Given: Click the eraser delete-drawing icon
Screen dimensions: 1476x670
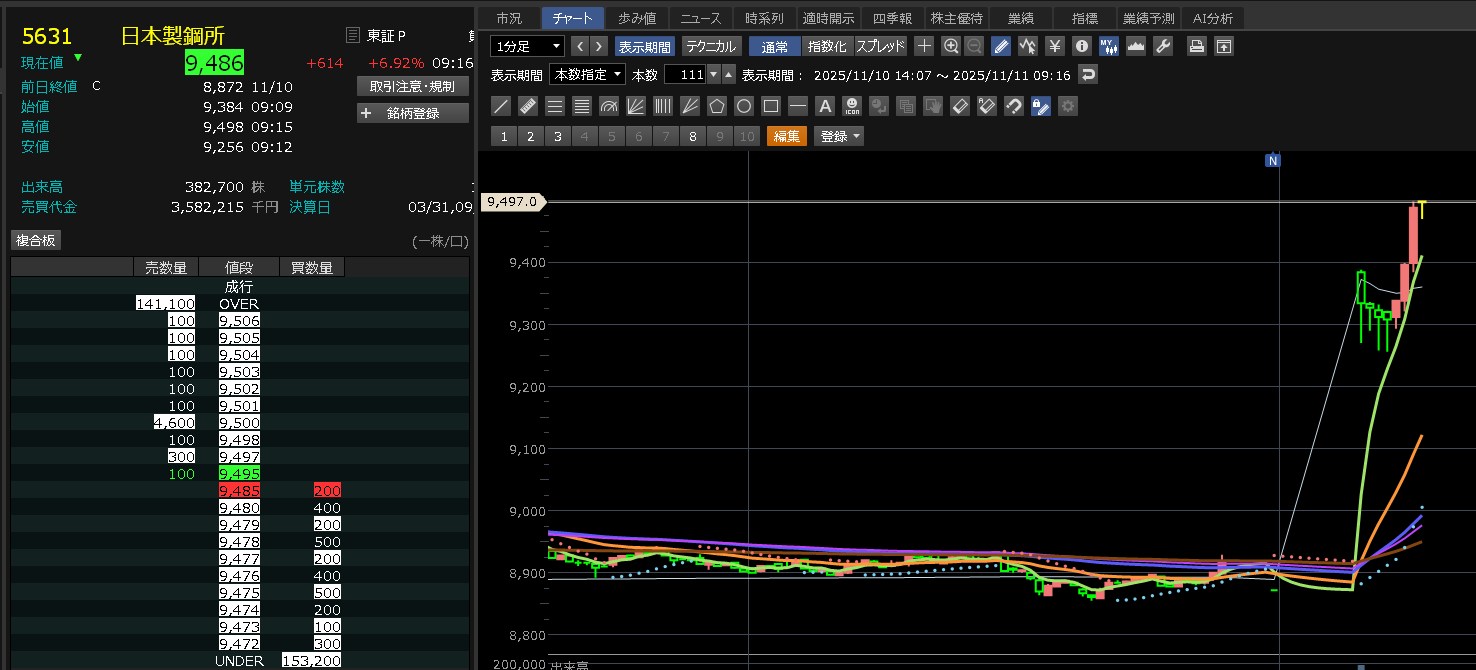Looking at the screenshot, I should (959, 106).
